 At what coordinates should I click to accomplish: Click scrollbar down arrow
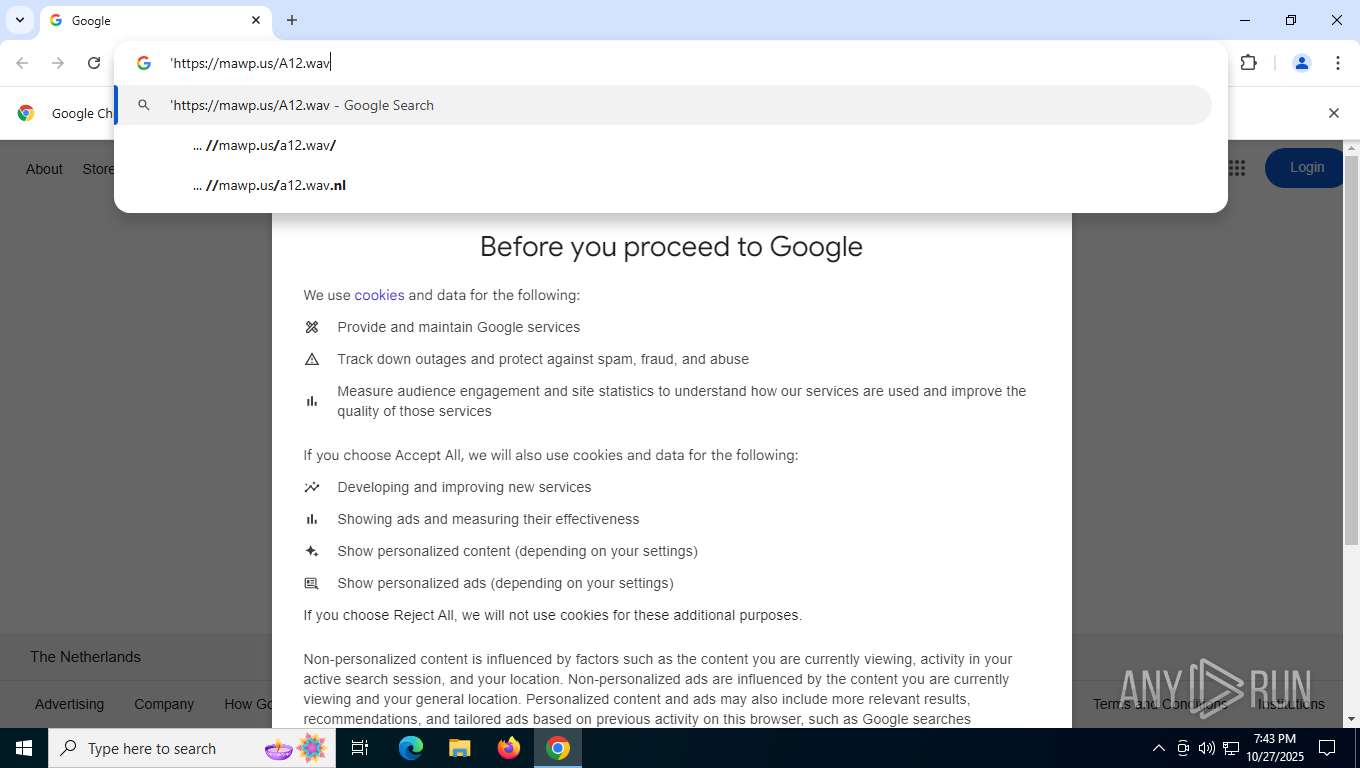point(1351,719)
